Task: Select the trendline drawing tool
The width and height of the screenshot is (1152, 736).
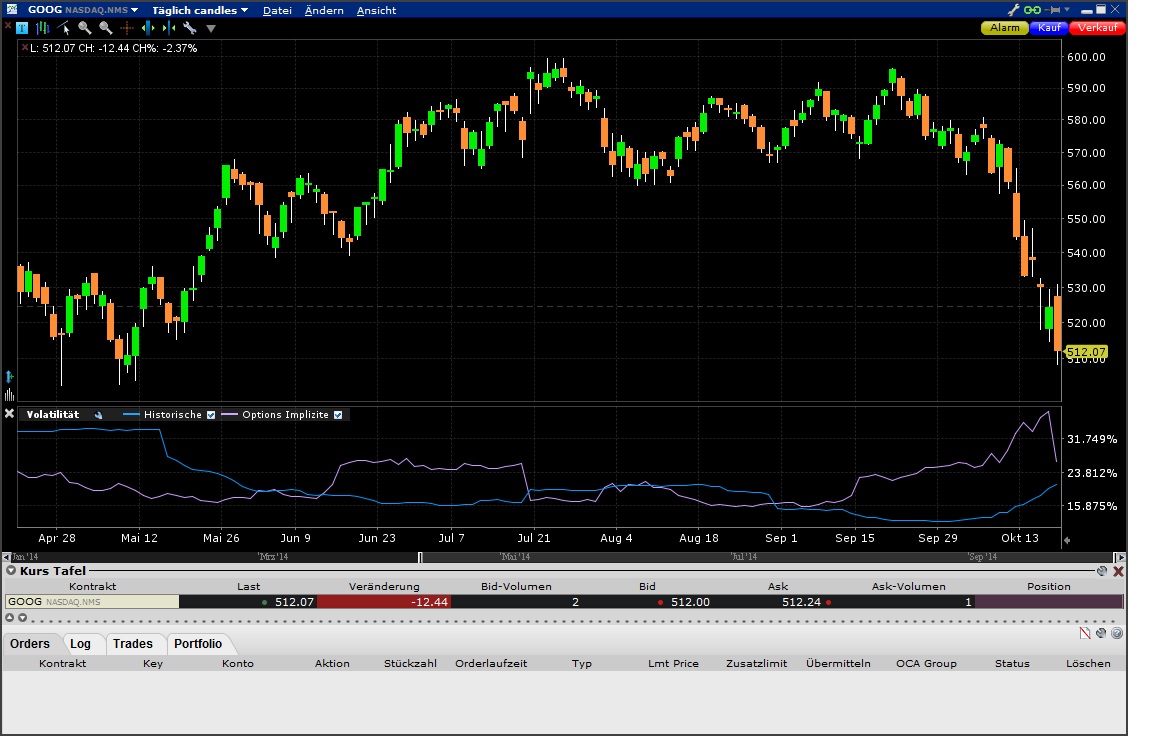Action: pos(64,28)
